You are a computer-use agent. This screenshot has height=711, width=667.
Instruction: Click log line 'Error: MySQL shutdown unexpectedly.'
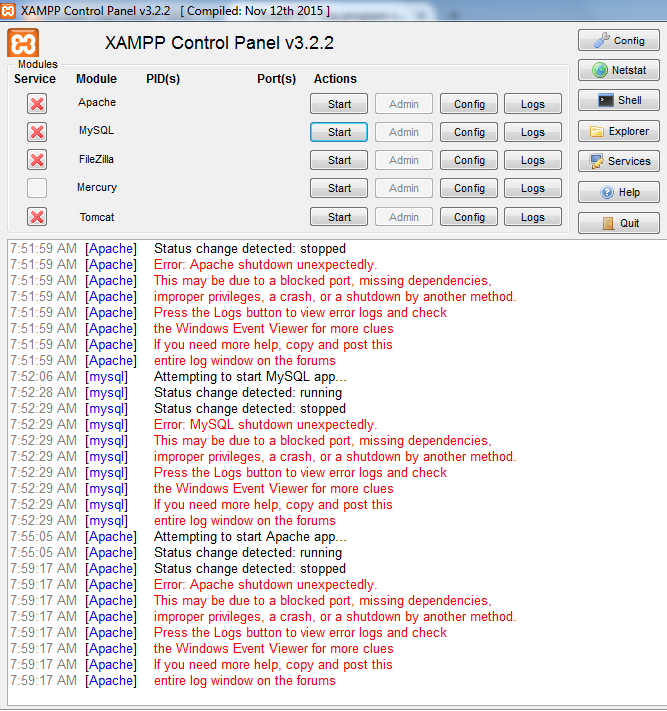pyautogui.click(x=265, y=424)
